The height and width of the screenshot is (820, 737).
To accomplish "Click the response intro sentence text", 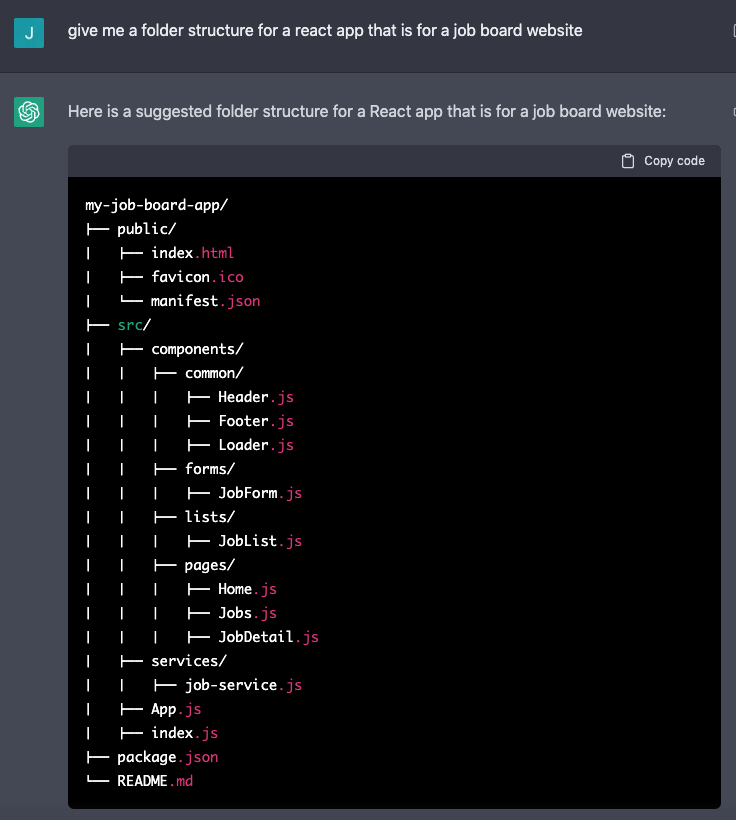I will 366,111.
